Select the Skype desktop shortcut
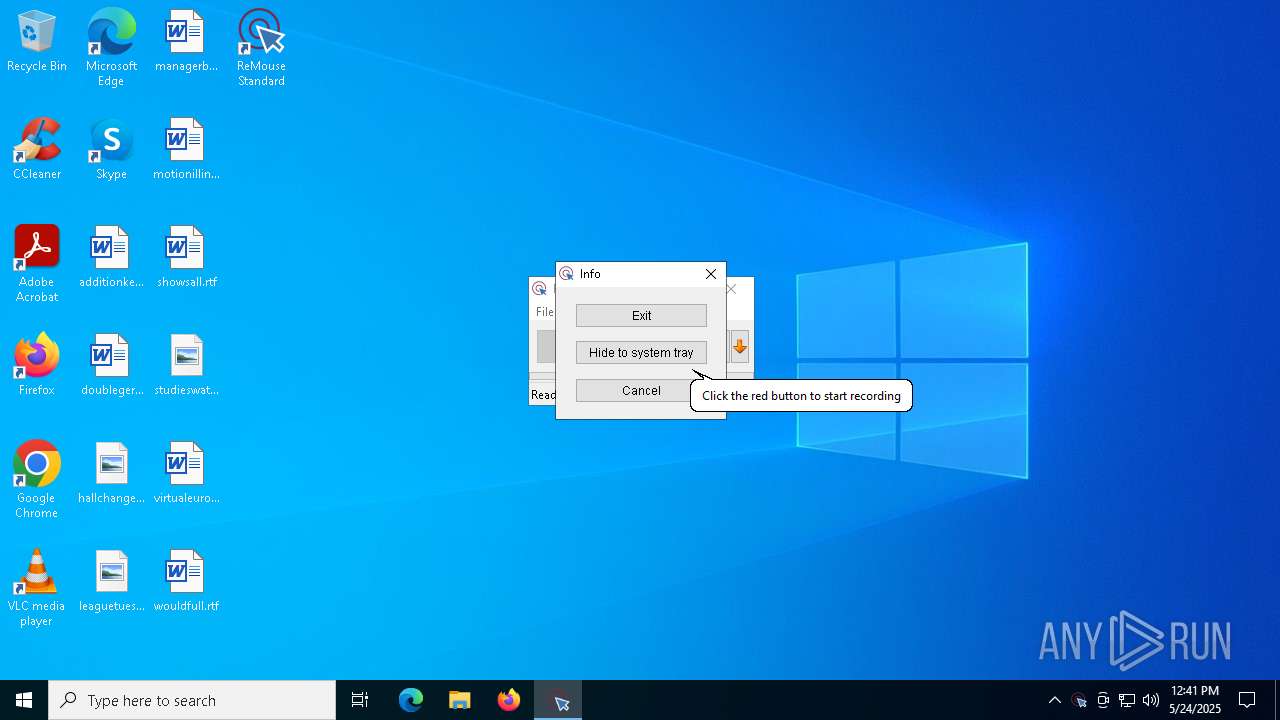 tap(111, 149)
